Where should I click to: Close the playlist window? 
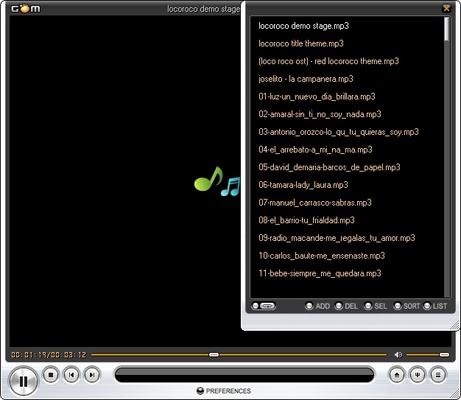[446, 8]
